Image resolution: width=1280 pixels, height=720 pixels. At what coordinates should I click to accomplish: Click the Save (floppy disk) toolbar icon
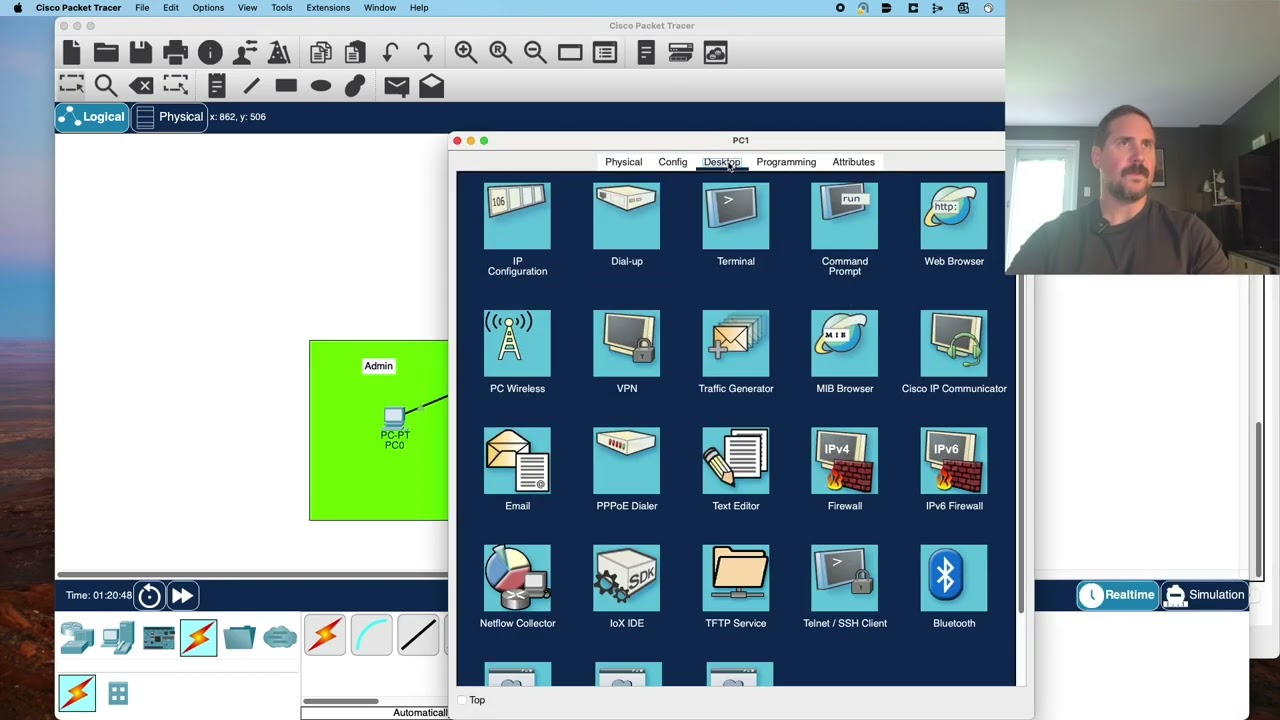point(140,52)
